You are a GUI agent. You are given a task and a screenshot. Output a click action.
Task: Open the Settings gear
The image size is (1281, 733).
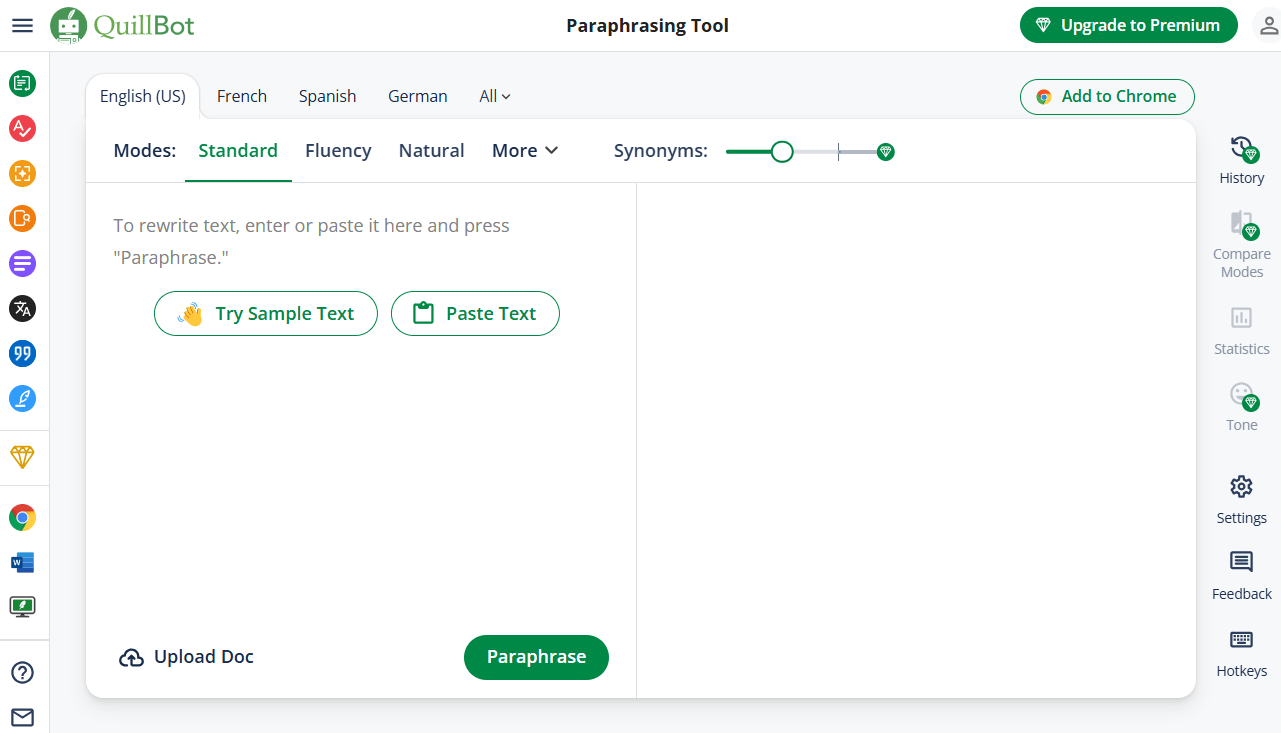tap(1241, 499)
